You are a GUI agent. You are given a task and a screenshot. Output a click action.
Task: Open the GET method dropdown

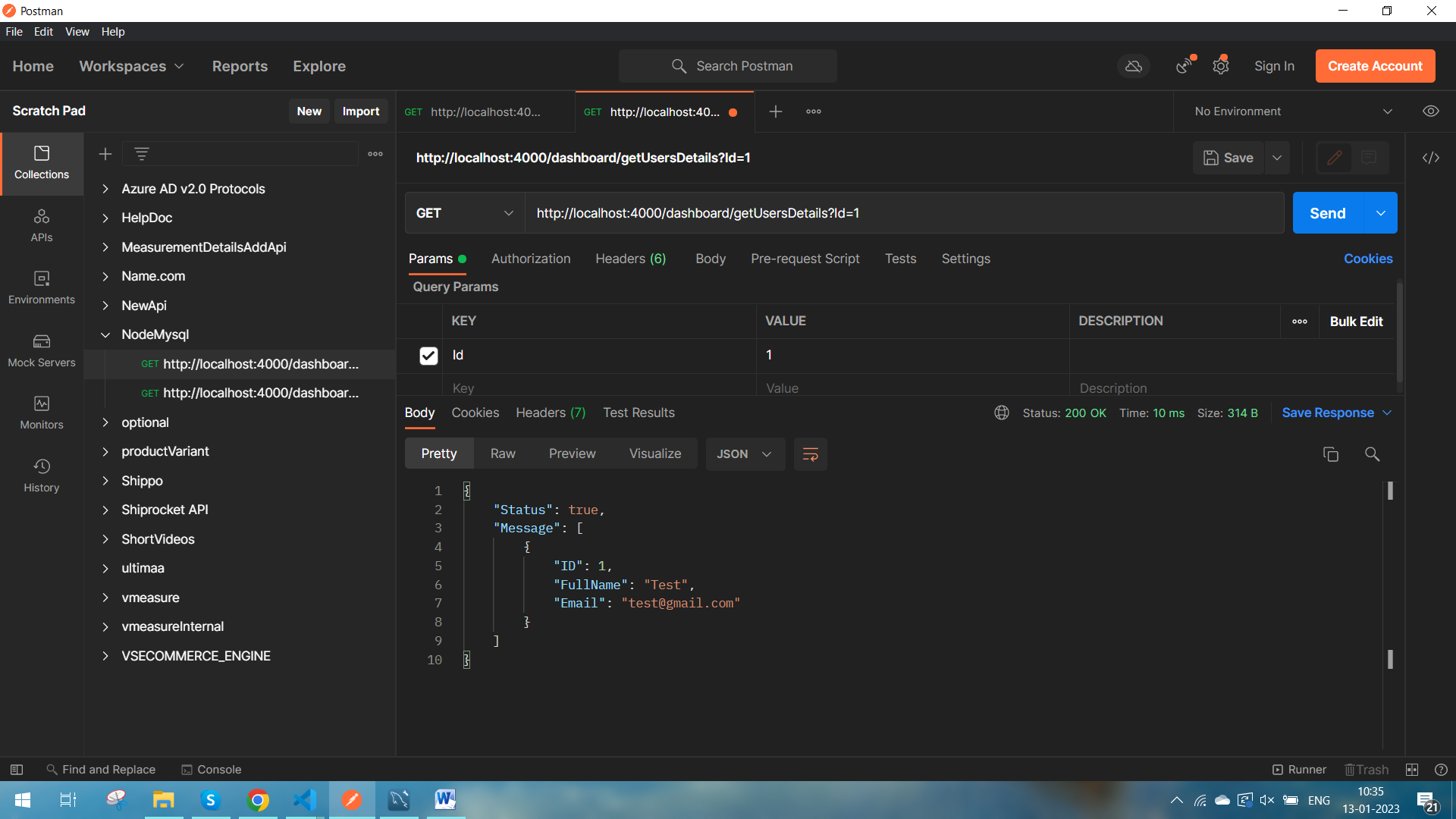465,213
